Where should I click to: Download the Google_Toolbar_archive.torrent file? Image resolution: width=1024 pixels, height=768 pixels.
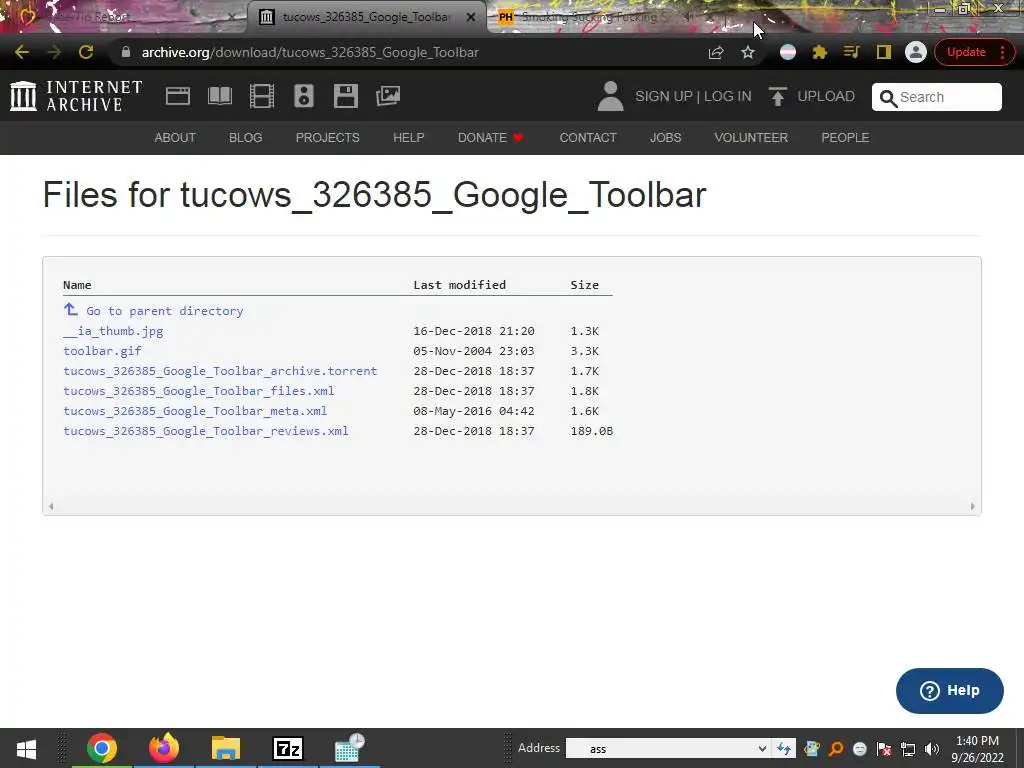tap(220, 371)
